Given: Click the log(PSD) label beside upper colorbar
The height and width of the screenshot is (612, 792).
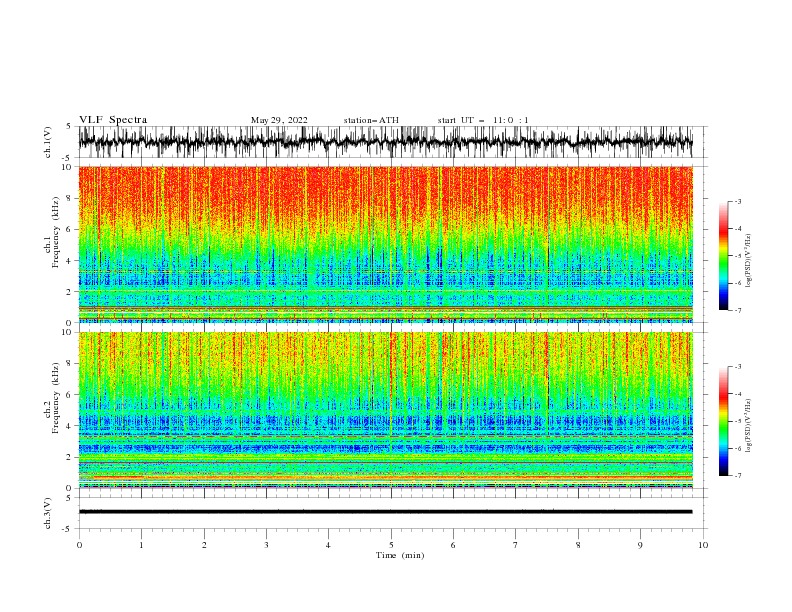Looking at the screenshot, I should 748,261.
